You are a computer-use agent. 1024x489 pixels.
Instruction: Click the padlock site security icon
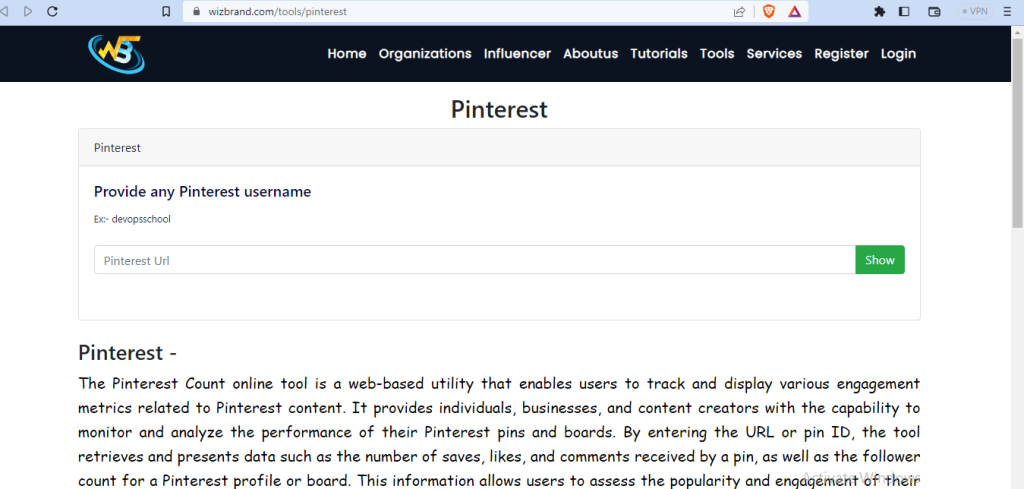coord(195,11)
